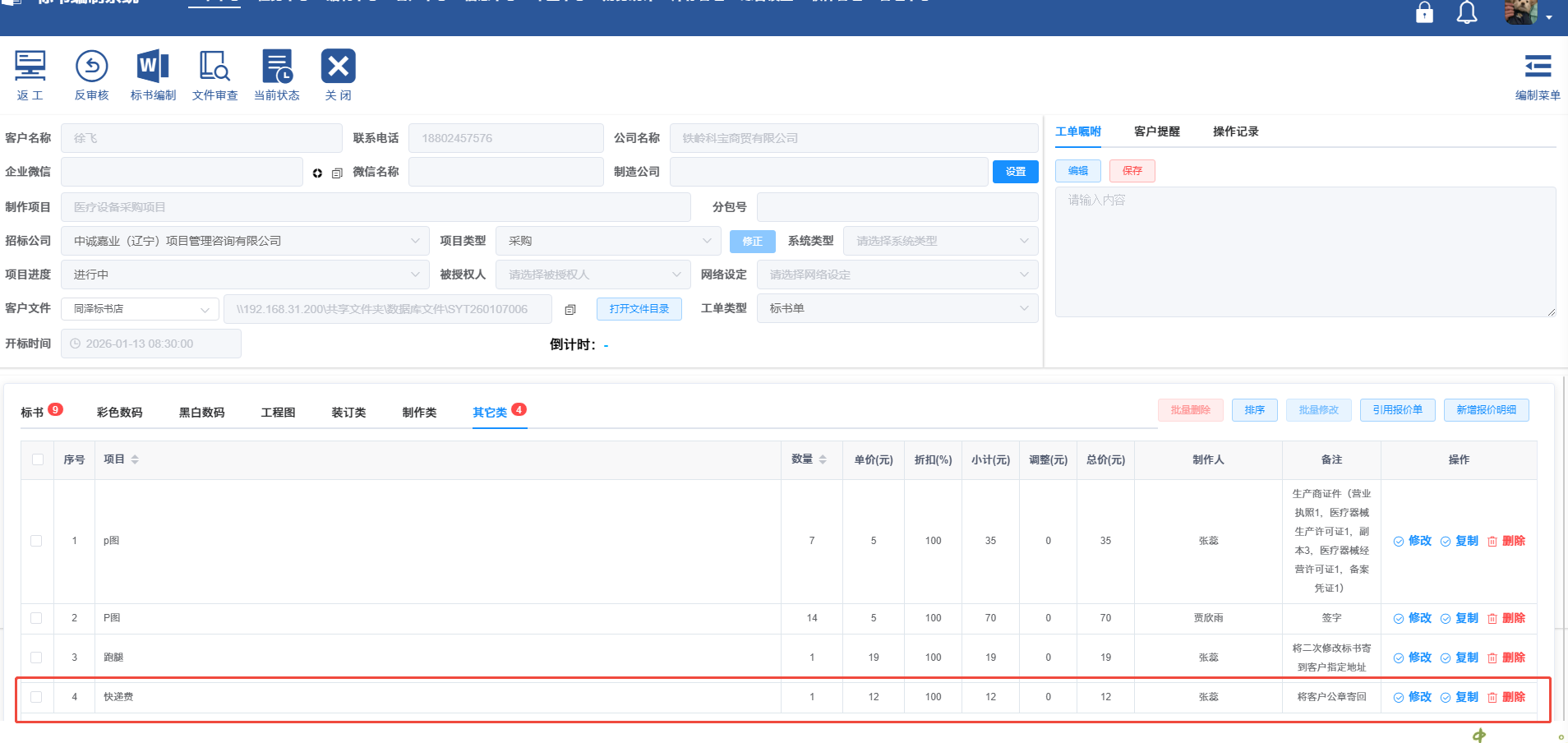Click 删除 for row 2 P图
The image size is (1568, 743).
coord(1506,618)
